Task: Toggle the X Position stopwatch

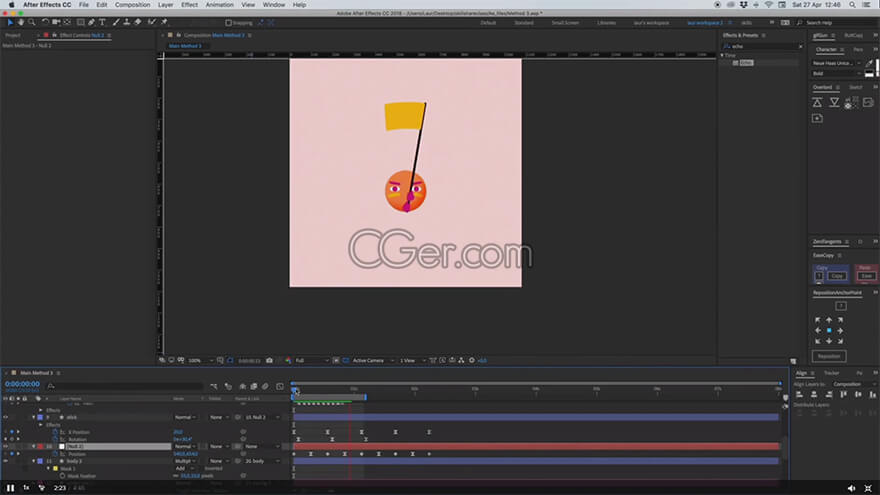Action: coord(55,432)
